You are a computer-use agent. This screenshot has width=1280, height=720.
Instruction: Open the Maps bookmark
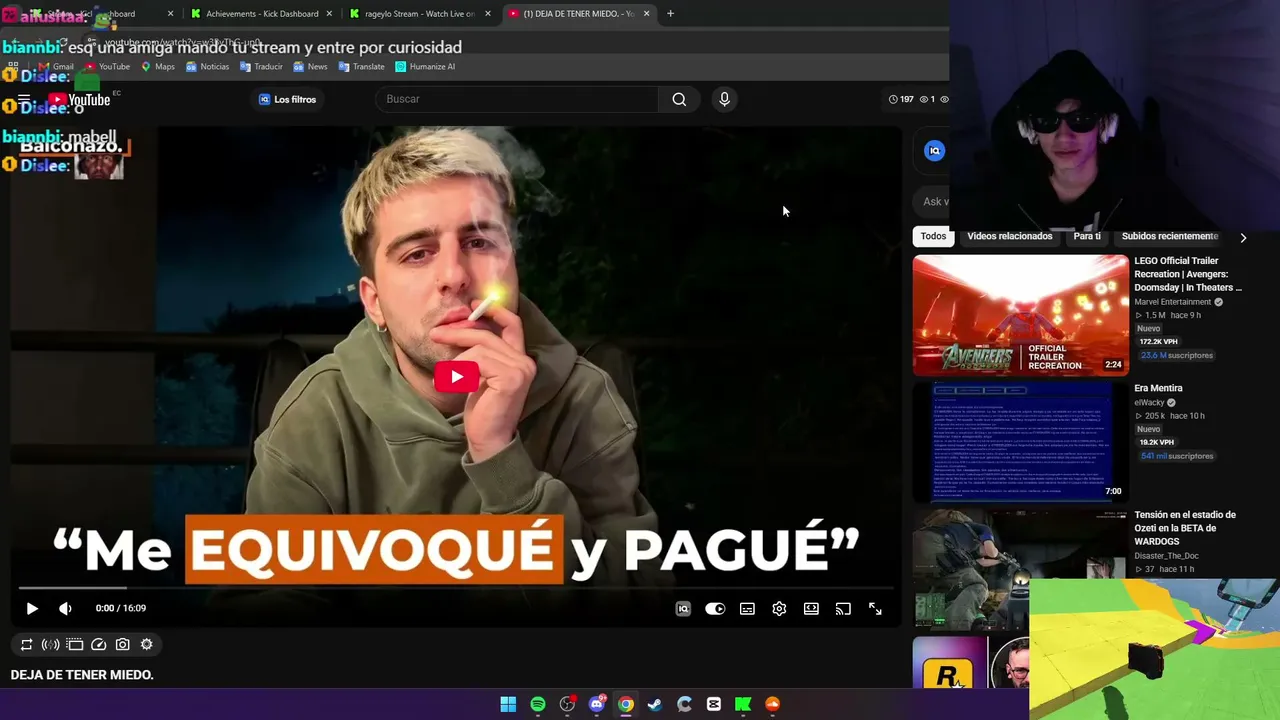(158, 67)
